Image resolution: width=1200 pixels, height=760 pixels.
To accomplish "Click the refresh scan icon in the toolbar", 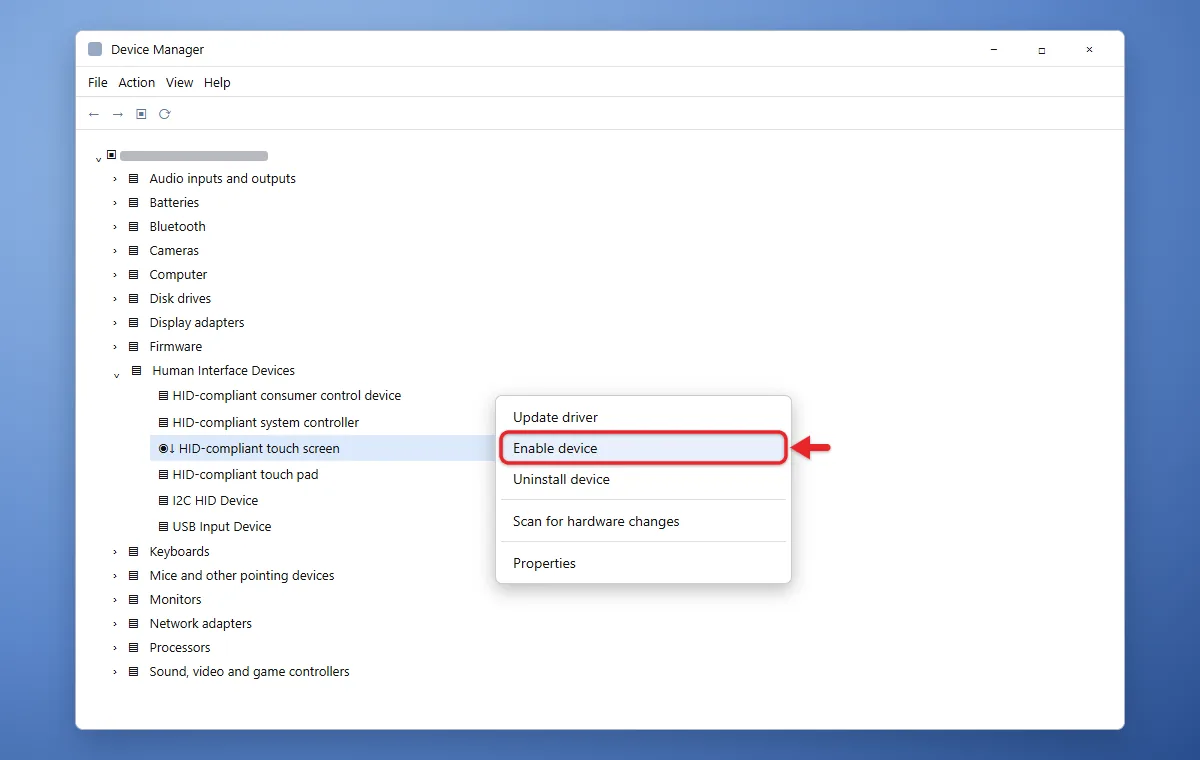I will point(165,114).
